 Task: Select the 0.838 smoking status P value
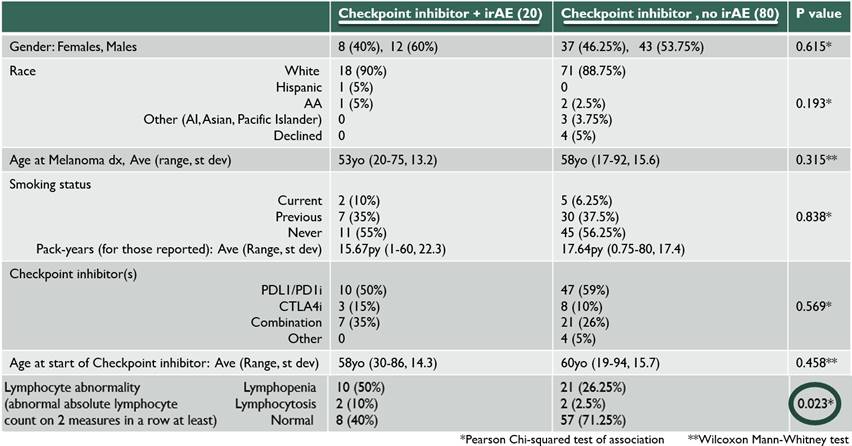(x=814, y=217)
